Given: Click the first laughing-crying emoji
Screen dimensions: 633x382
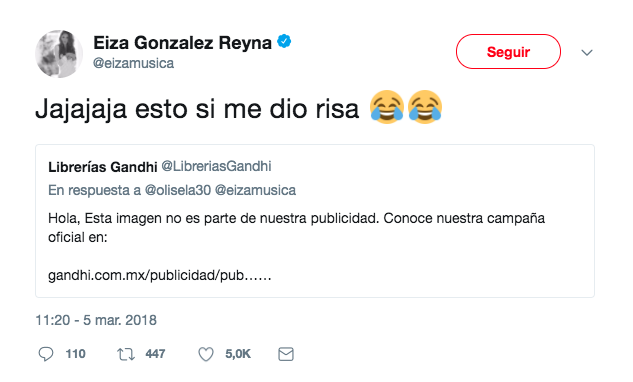Looking at the screenshot, I should [387, 107].
